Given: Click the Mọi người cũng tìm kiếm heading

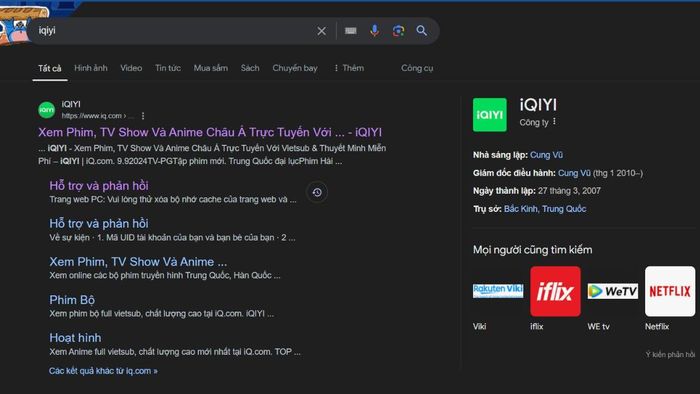Looking at the screenshot, I should point(533,250).
